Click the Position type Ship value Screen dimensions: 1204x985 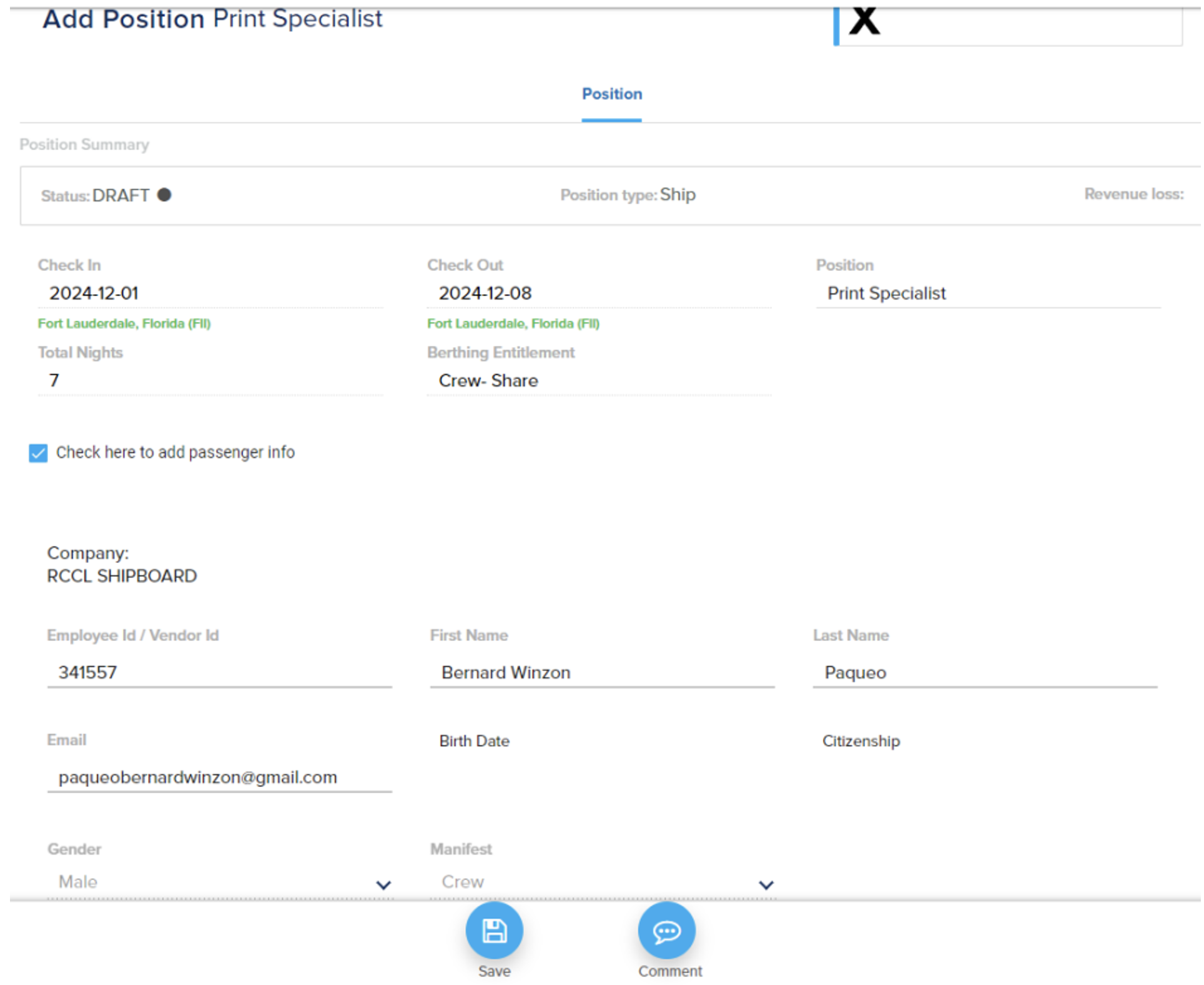click(678, 195)
